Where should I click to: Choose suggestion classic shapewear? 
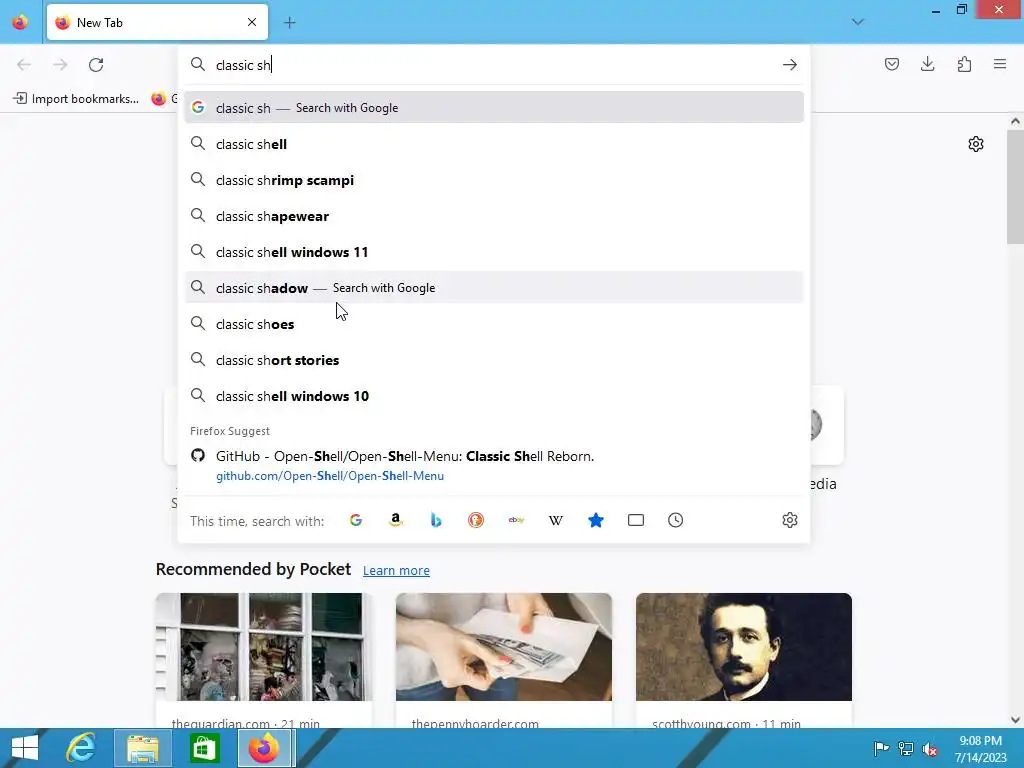494,216
